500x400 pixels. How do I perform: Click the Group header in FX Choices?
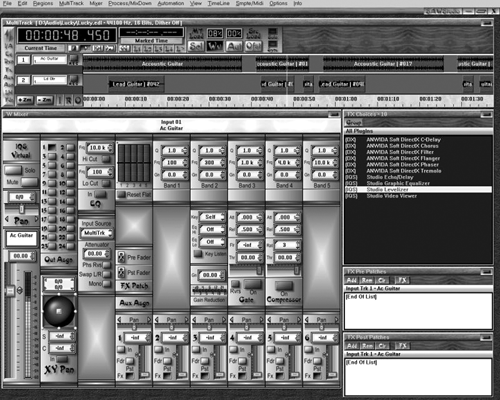pos(354,122)
